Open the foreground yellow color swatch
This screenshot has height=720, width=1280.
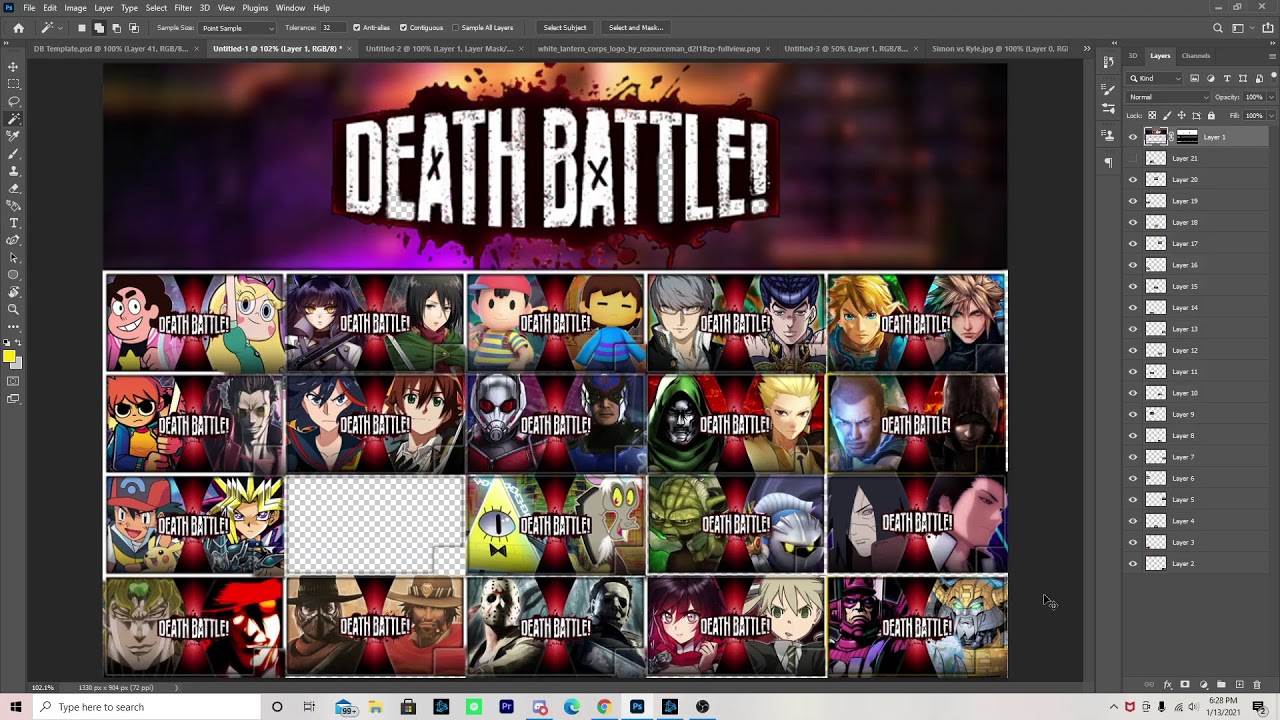9,356
